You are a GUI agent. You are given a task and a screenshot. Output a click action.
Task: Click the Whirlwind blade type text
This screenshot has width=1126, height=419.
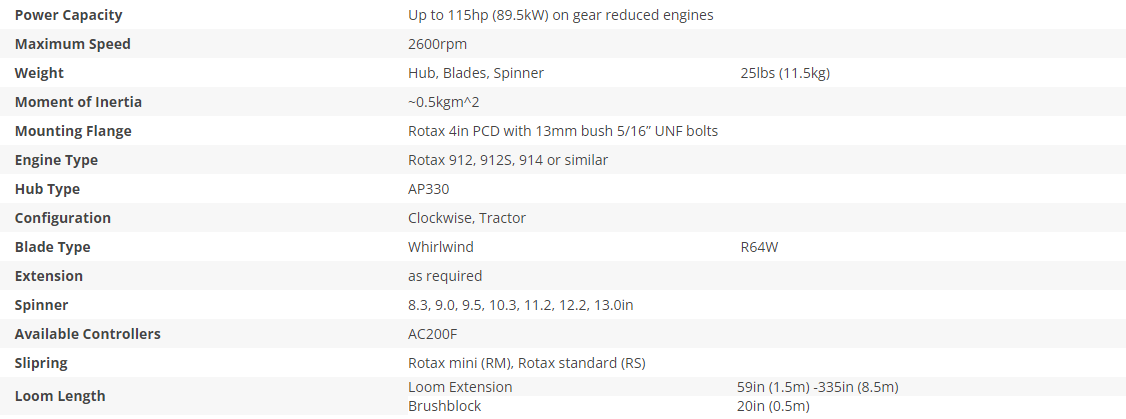point(440,247)
